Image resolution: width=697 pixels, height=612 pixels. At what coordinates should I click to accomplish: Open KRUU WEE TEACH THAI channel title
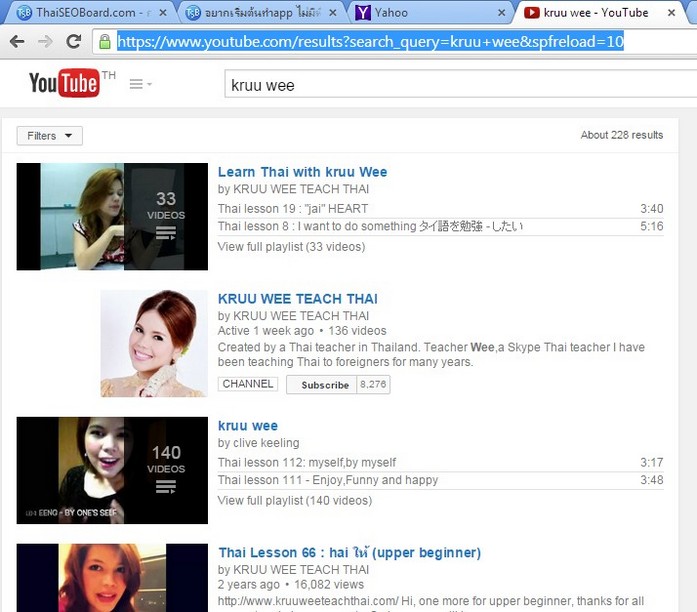pos(298,299)
